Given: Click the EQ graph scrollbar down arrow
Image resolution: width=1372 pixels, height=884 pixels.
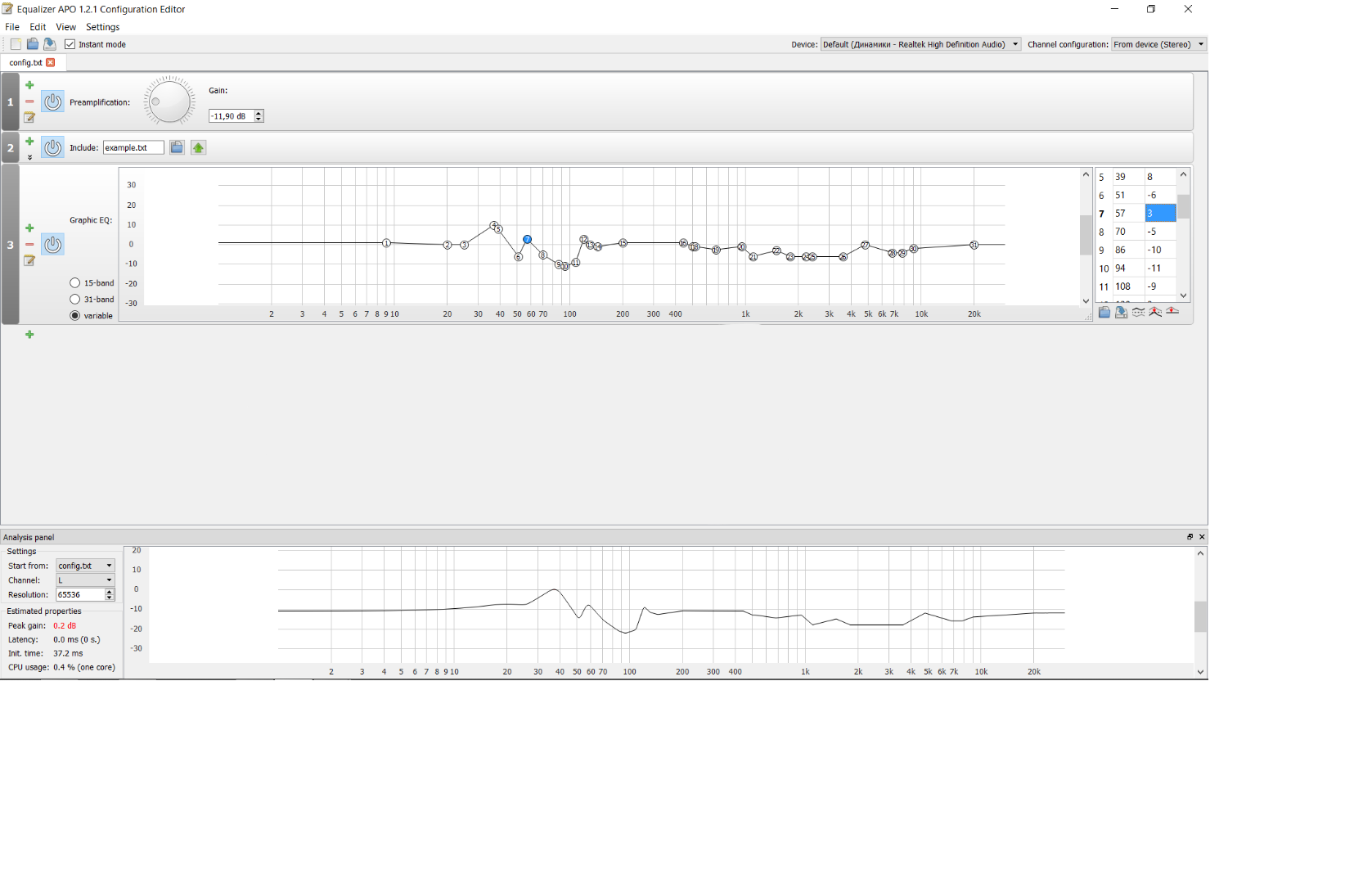Looking at the screenshot, I should click(1086, 301).
